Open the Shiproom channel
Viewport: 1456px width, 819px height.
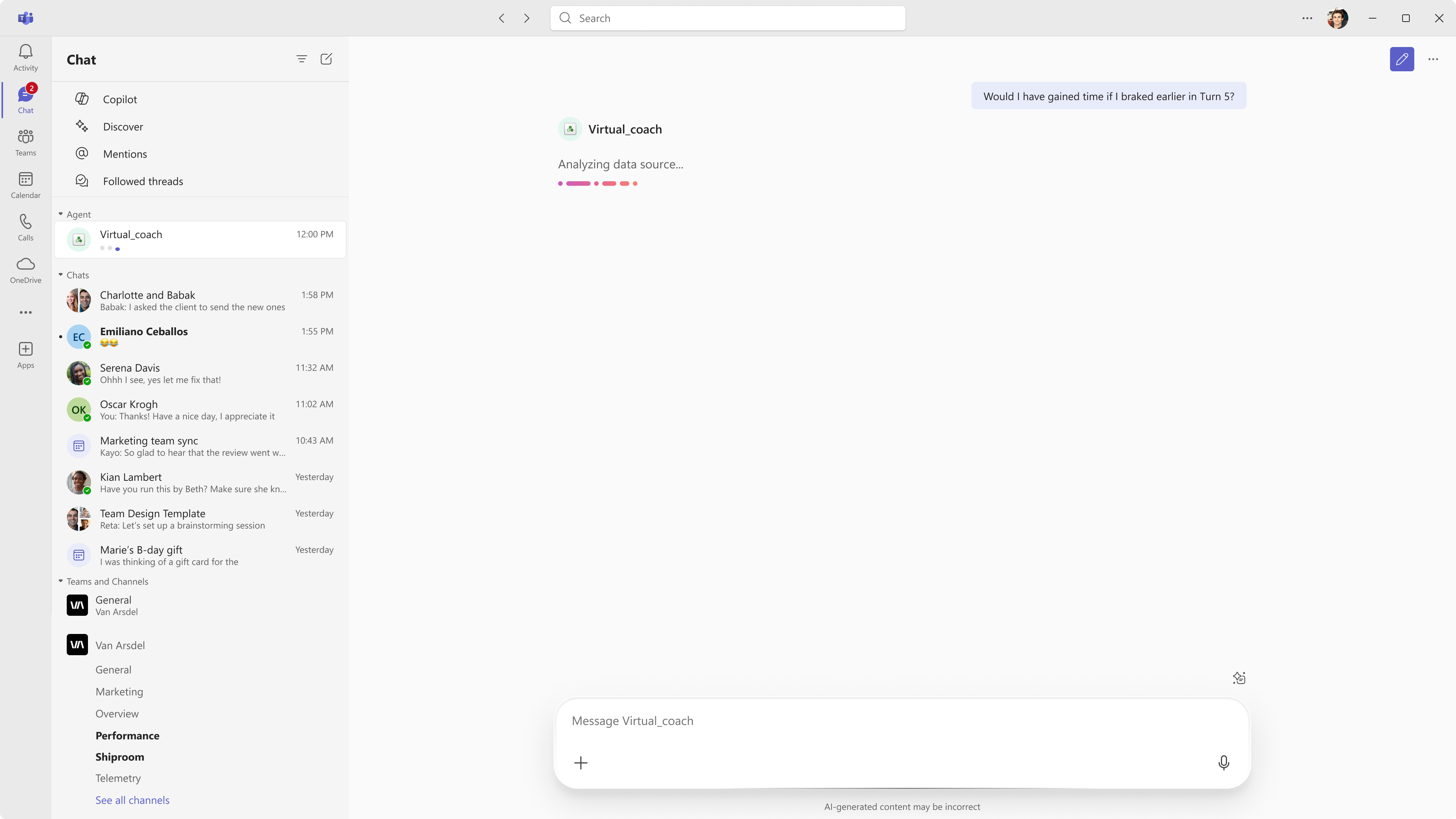click(120, 757)
